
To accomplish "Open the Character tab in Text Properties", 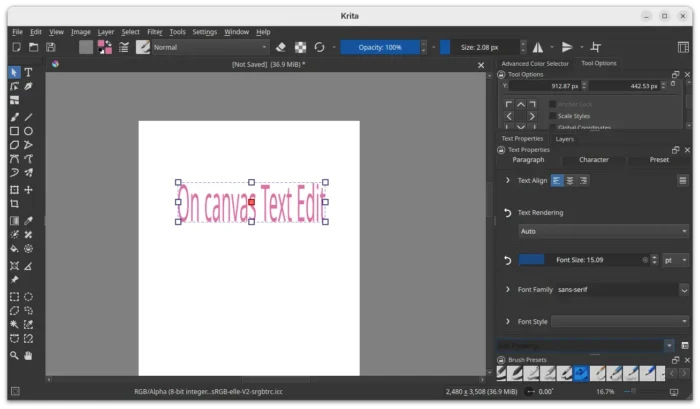I will click(593, 160).
